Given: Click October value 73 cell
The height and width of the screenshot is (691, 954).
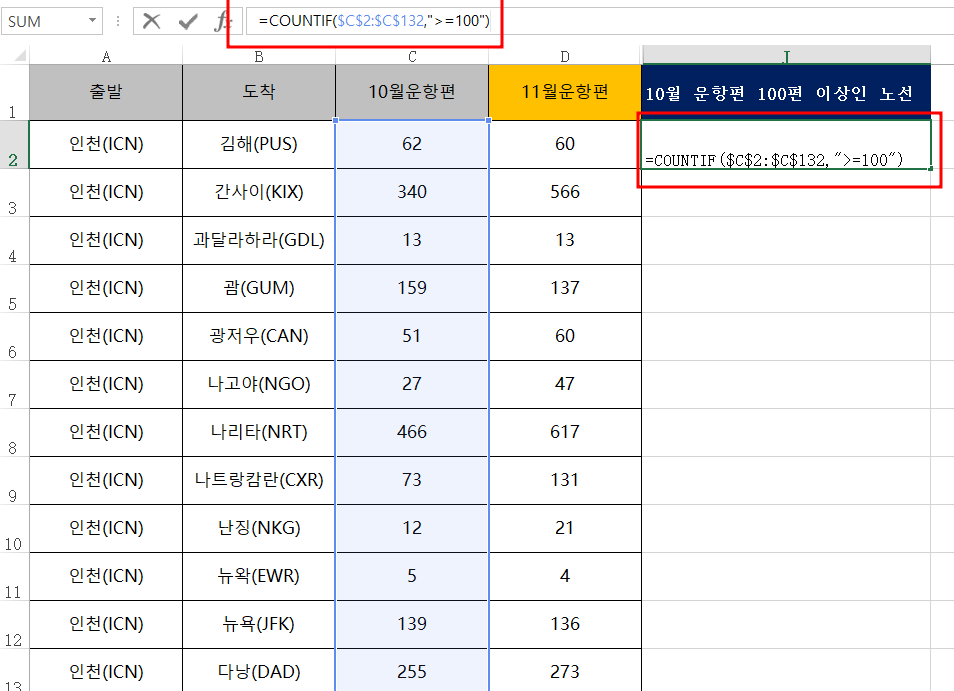Looking at the screenshot, I should 412,481.
